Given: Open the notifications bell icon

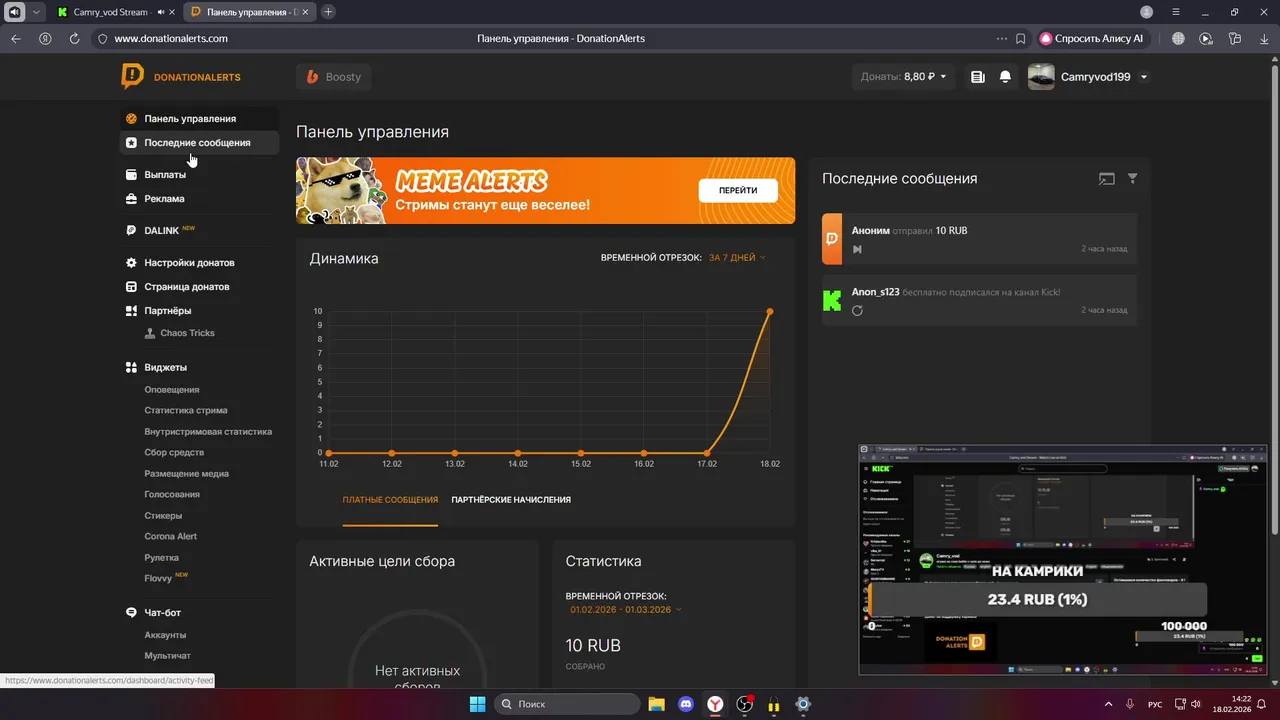Looking at the screenshot, I should (1005, 77).
